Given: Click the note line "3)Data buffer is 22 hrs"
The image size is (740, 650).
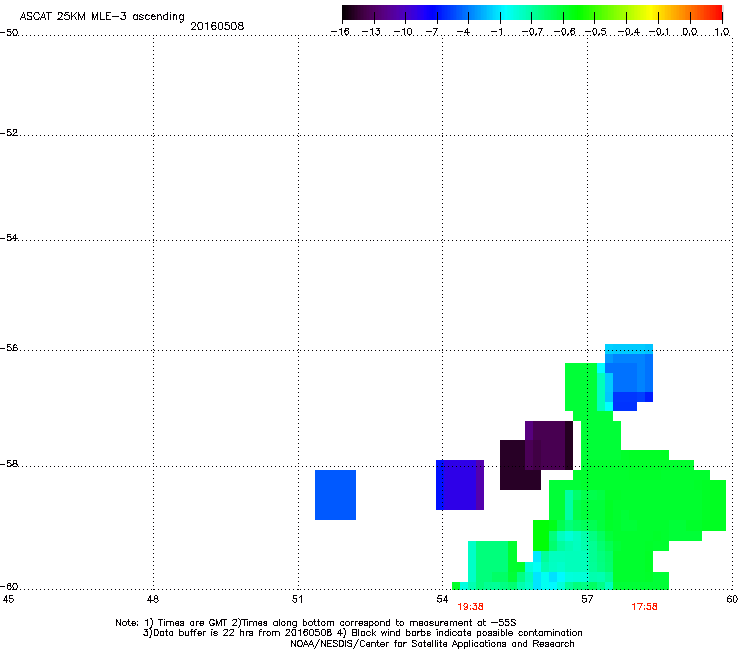Looking at the screenshot, I should (x=362, y=633).
